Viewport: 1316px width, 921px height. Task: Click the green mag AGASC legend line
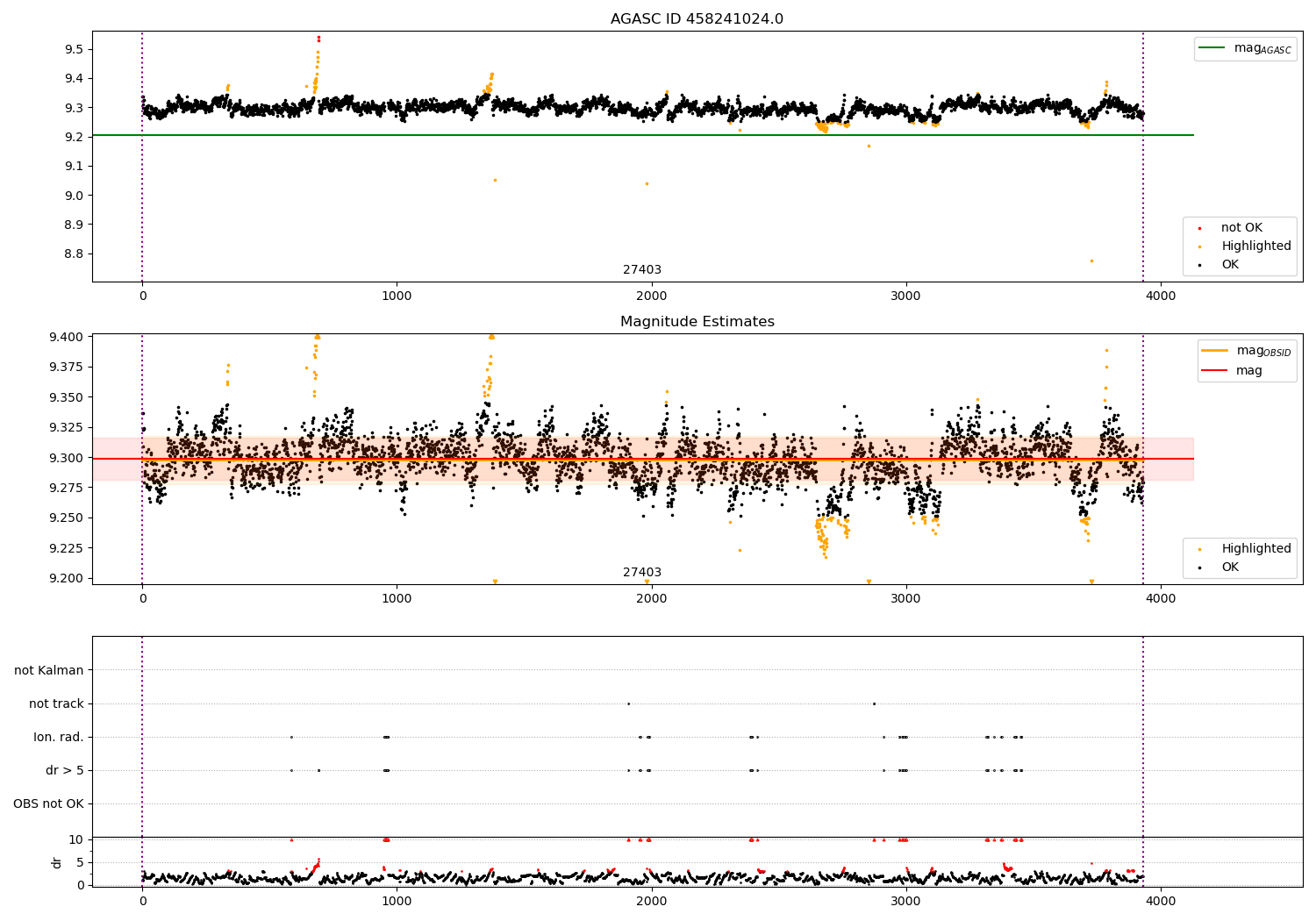coord(1213,48)
